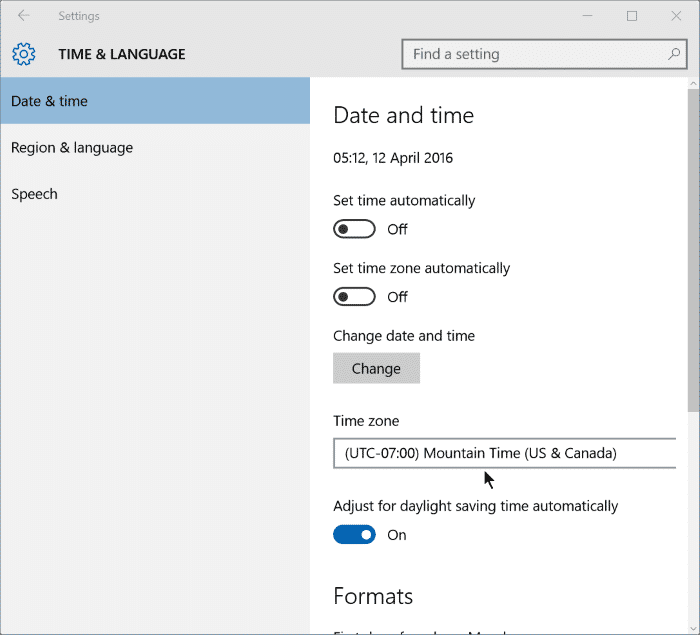Click the vertical scrollbar thumb
The image size is (700, 635).
[x=693, y=250]
